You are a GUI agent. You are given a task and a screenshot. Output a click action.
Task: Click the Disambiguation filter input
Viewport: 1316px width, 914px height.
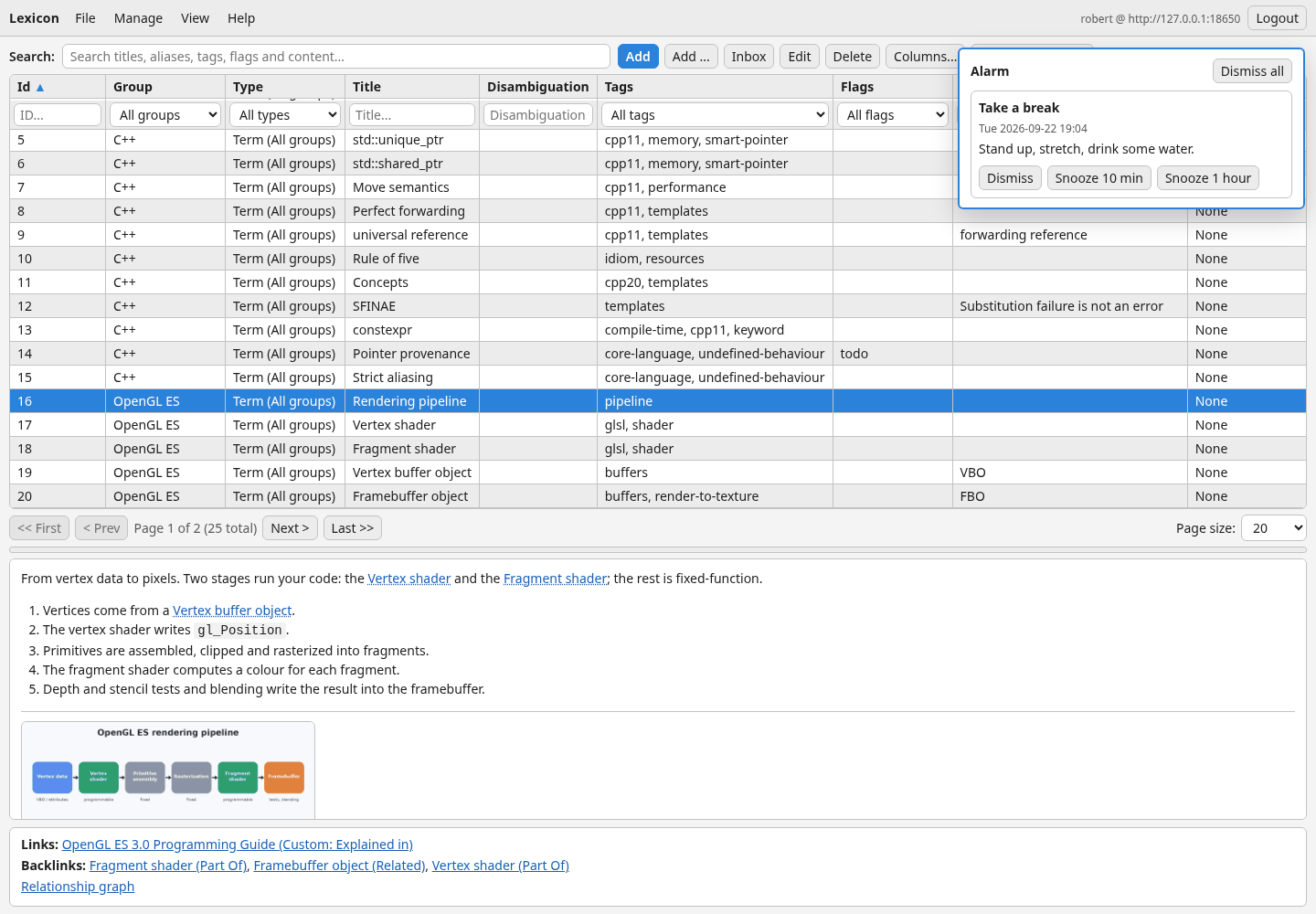pos(537,115)
